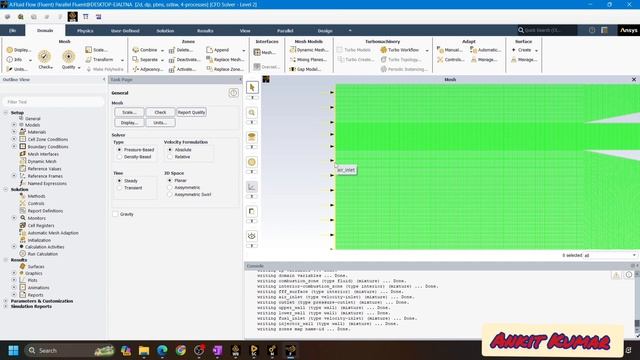Open Dynamic Mesh in Mesh Models group
Viewport: 640px width, 360px height.
pyautogui.click(x=309, y=50)
